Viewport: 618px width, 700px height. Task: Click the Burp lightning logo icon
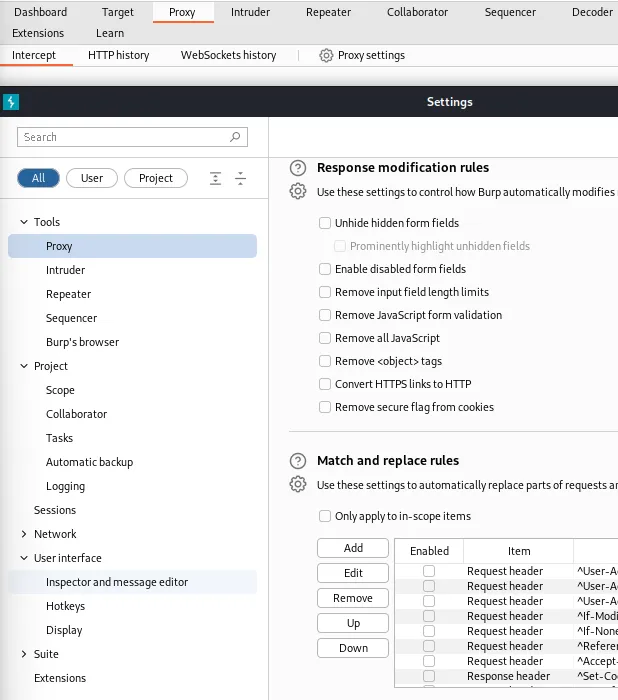pos(11,102)
